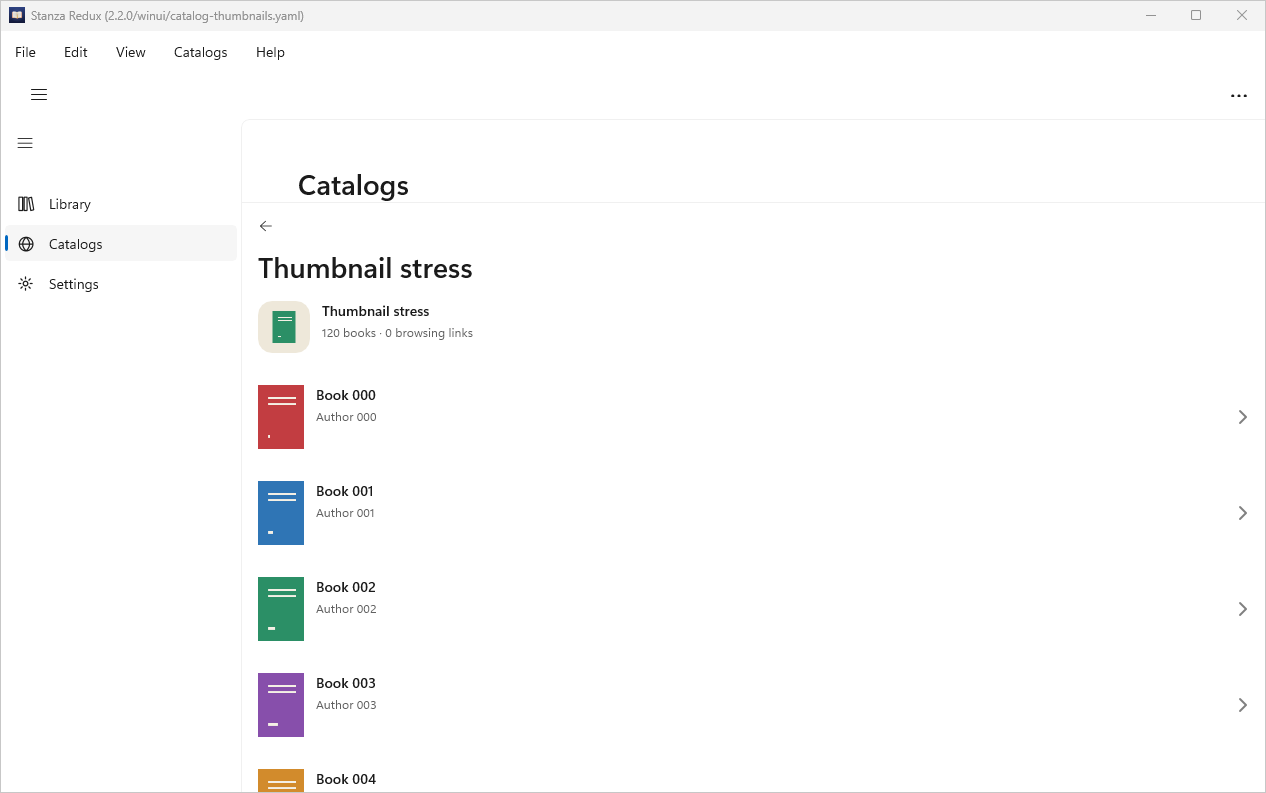Click the green Book 002 cover thumbnail
This screenshot has width=1266, height=793.
[x=281, y=609]
